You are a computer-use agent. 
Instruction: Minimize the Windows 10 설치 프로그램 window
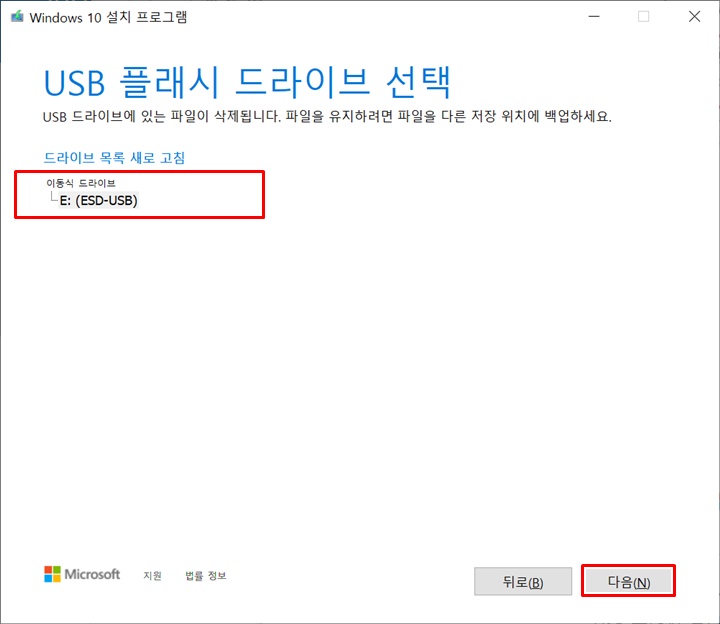pos(594,17)
